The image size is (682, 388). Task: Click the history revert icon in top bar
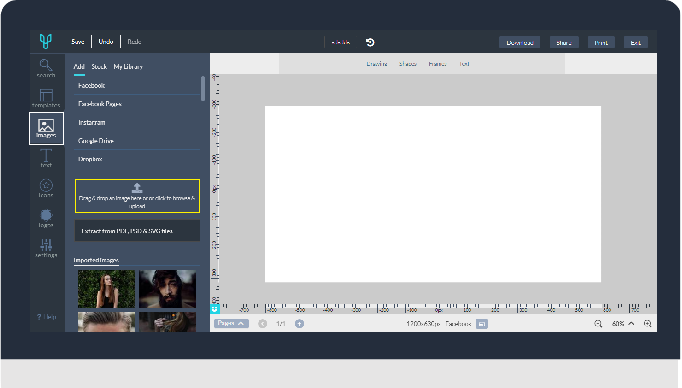tap(370, 42)
